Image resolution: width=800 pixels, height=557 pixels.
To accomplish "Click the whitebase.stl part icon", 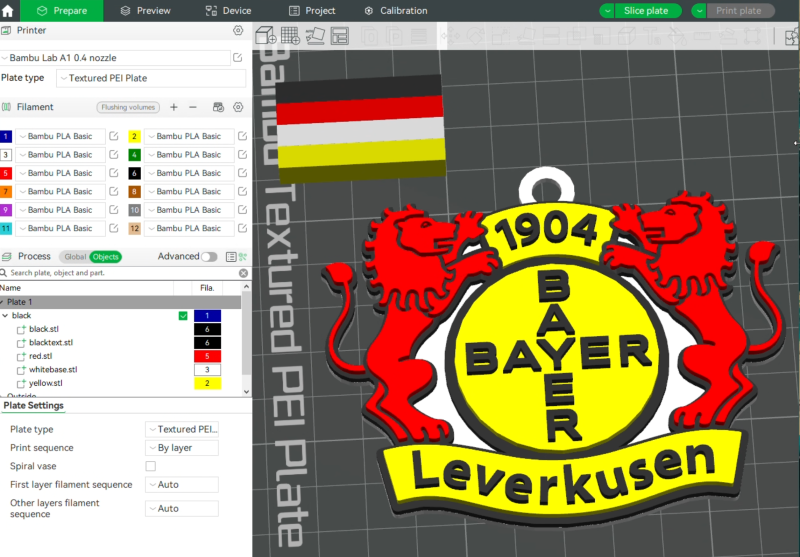I will [x=21, y=370].
